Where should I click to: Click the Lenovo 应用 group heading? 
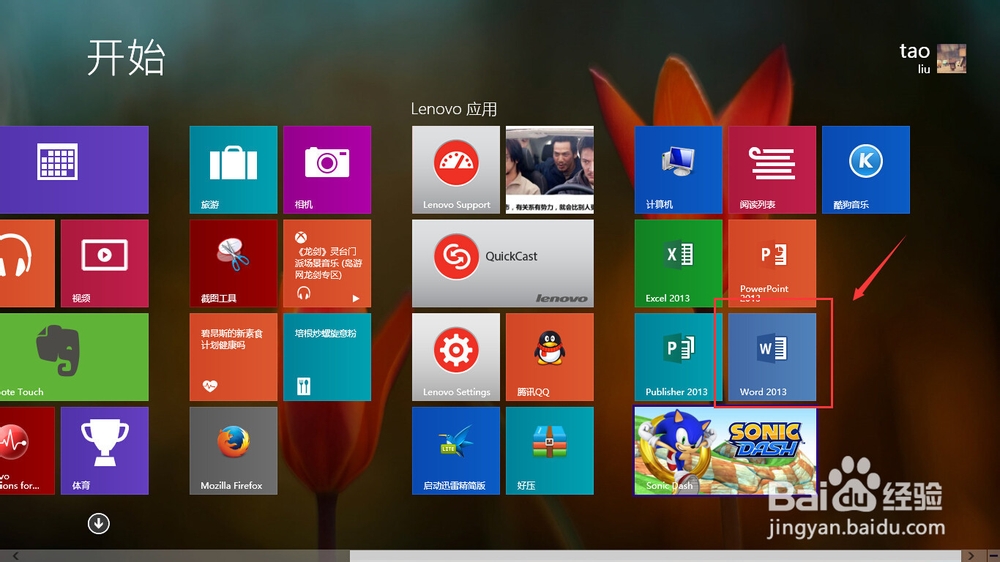coord(453,109)
